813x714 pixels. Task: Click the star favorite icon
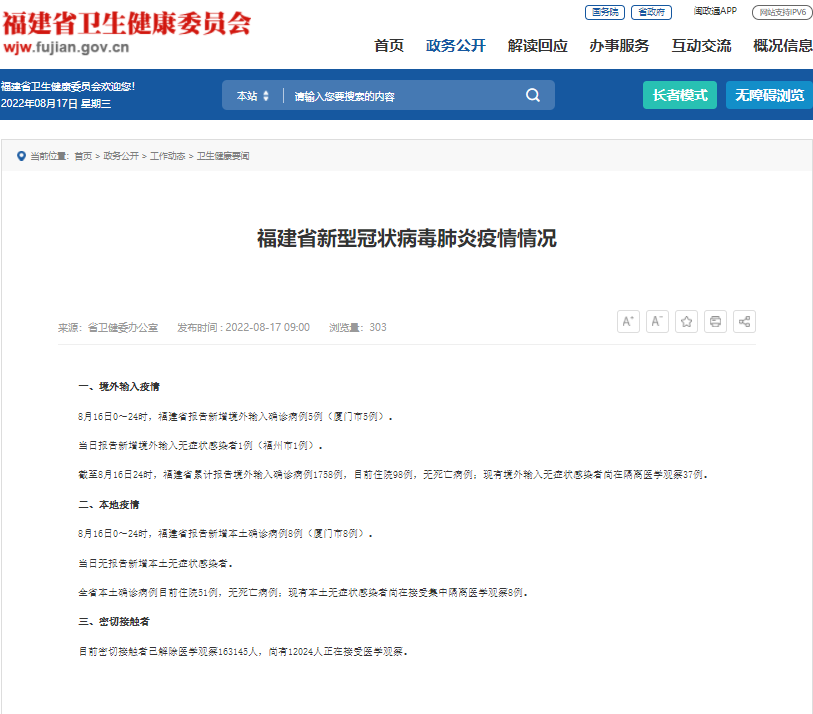686,321
